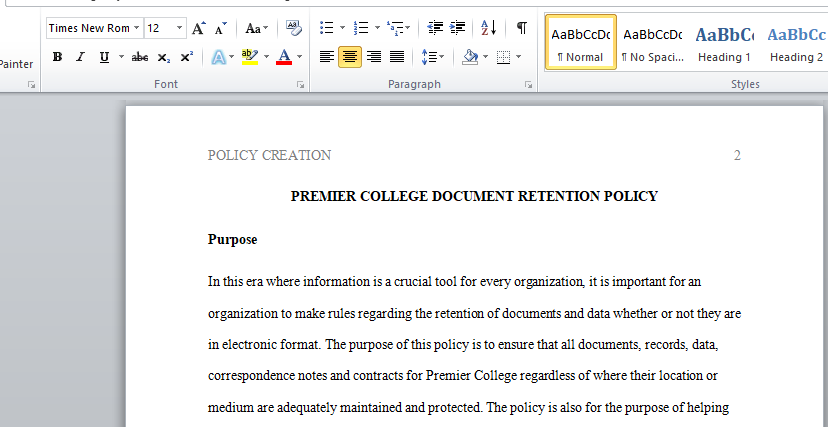Viewport: 828px width, 427px height.
Task: Click the Shading paint bucket icon
Action: pyautogui.click(x=470, y=56)
